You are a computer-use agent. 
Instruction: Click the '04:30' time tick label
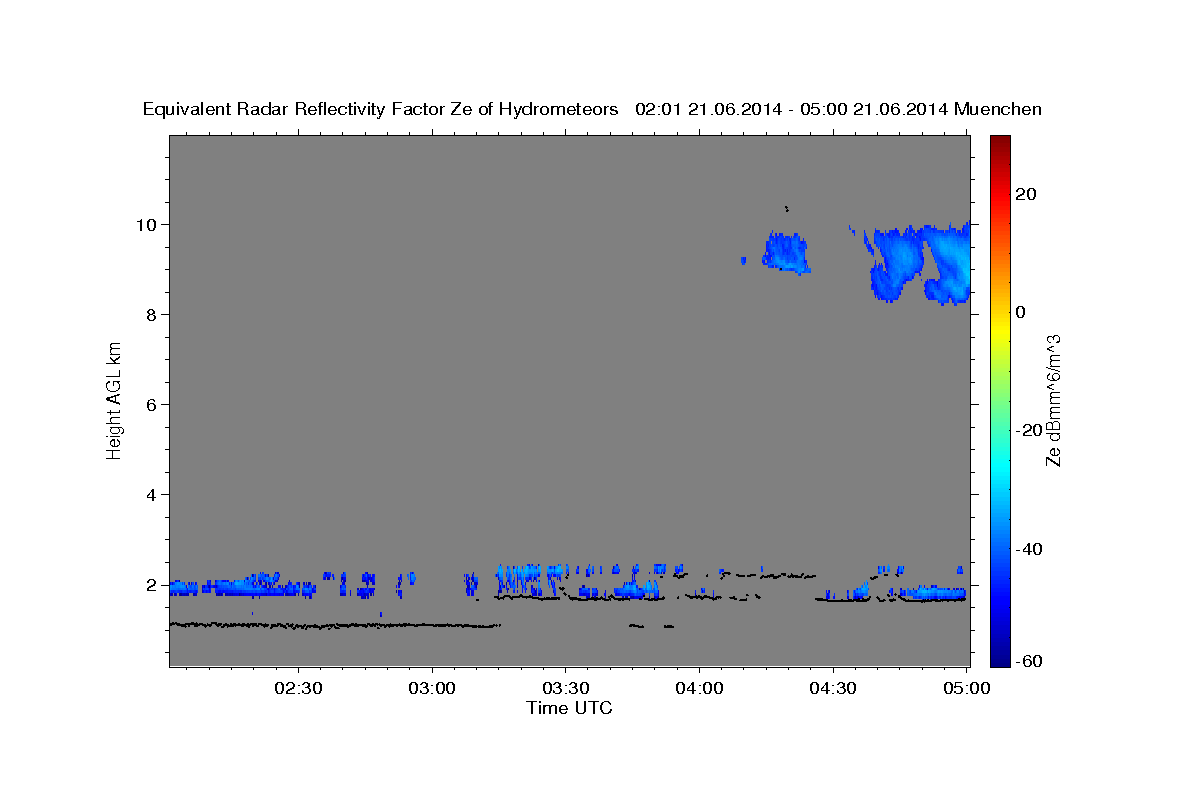pyautogui.click(x=833, y=689)
